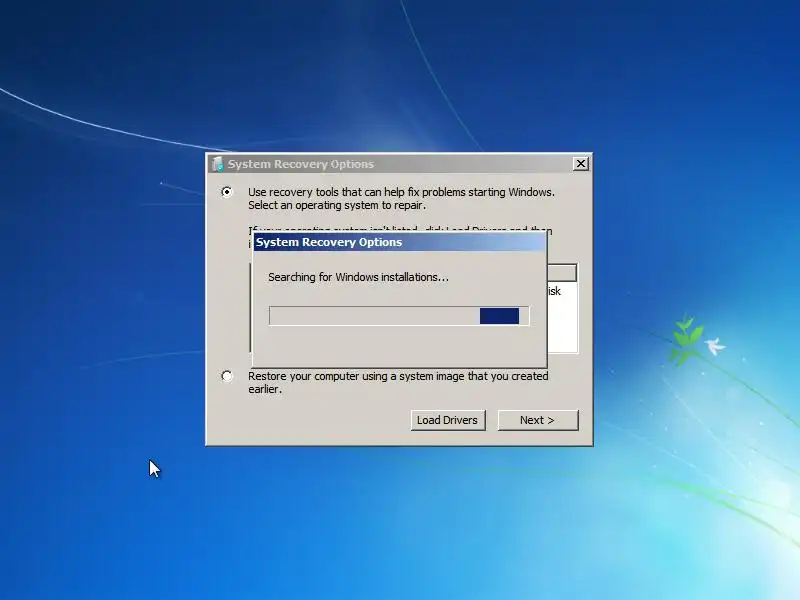This screenshot has width=800, height=600.
Task: Click the outer System Recovery Options title text
Action: pyautogui.click(x=301, y=164)
